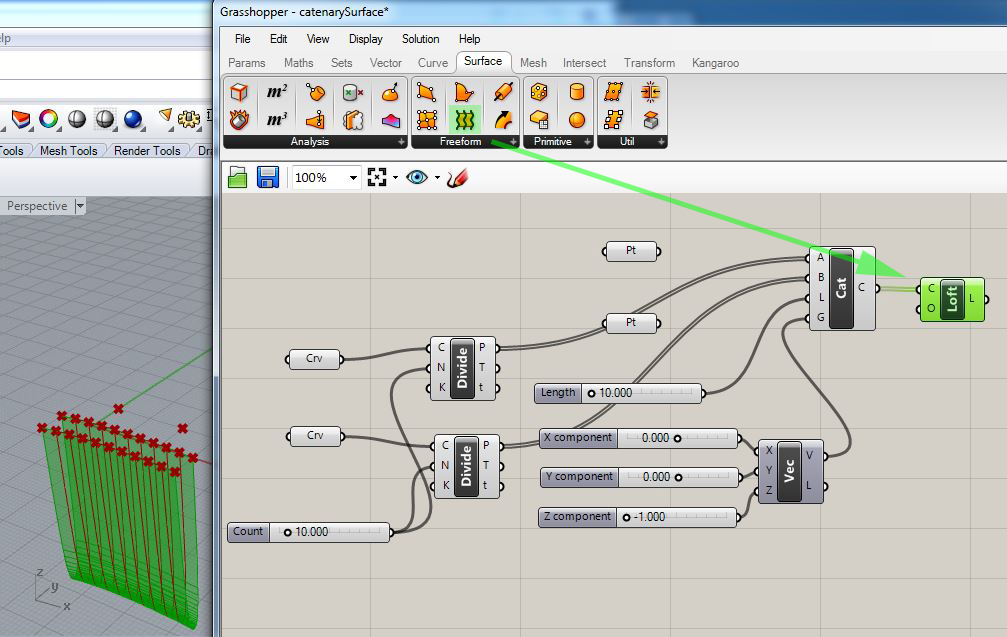Select the Loft component icon in Freeform
Viewport: 1007px width, 637px height.
click(464, 119)
